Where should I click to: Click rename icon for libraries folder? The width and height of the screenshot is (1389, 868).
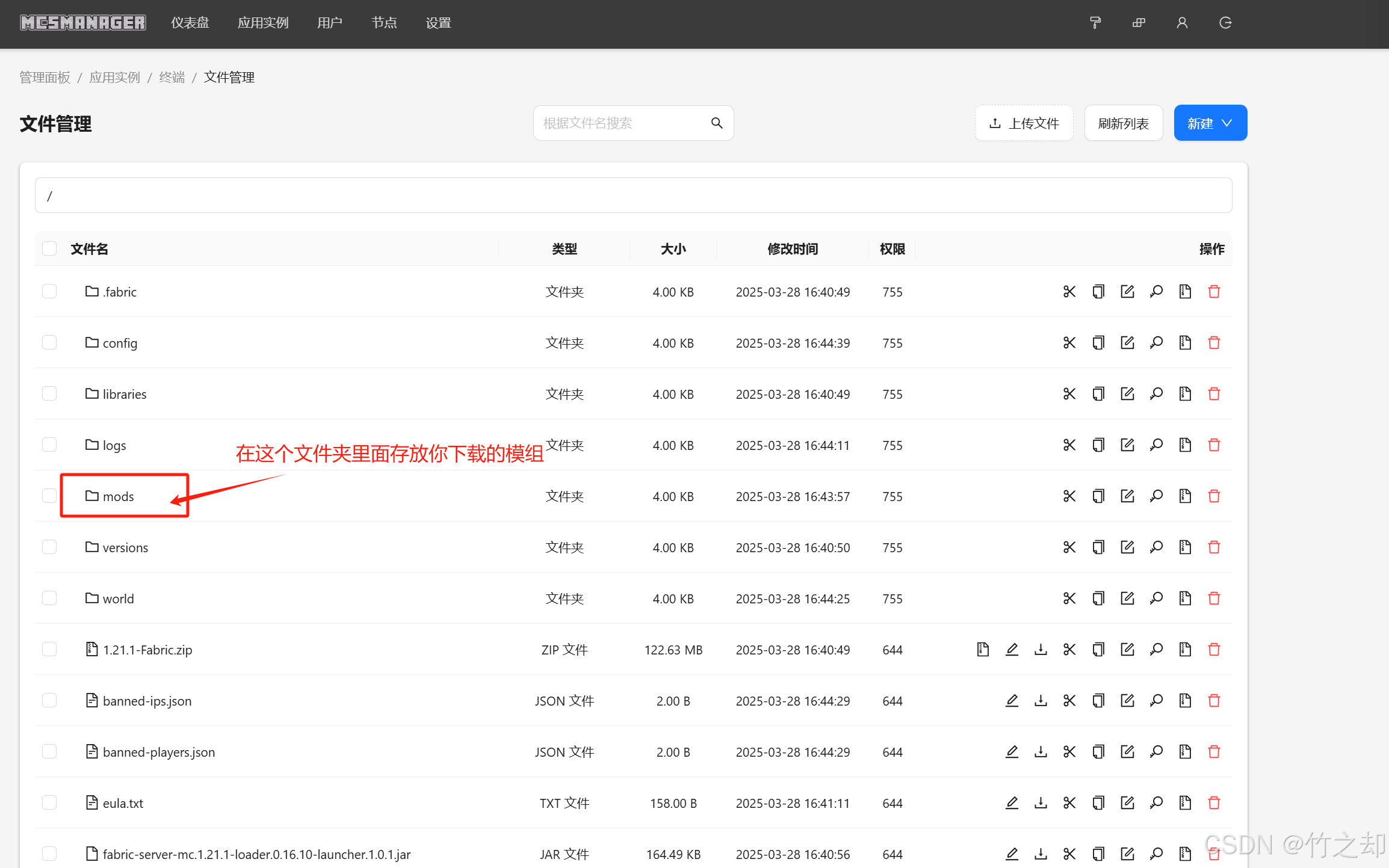point(1127,394)
